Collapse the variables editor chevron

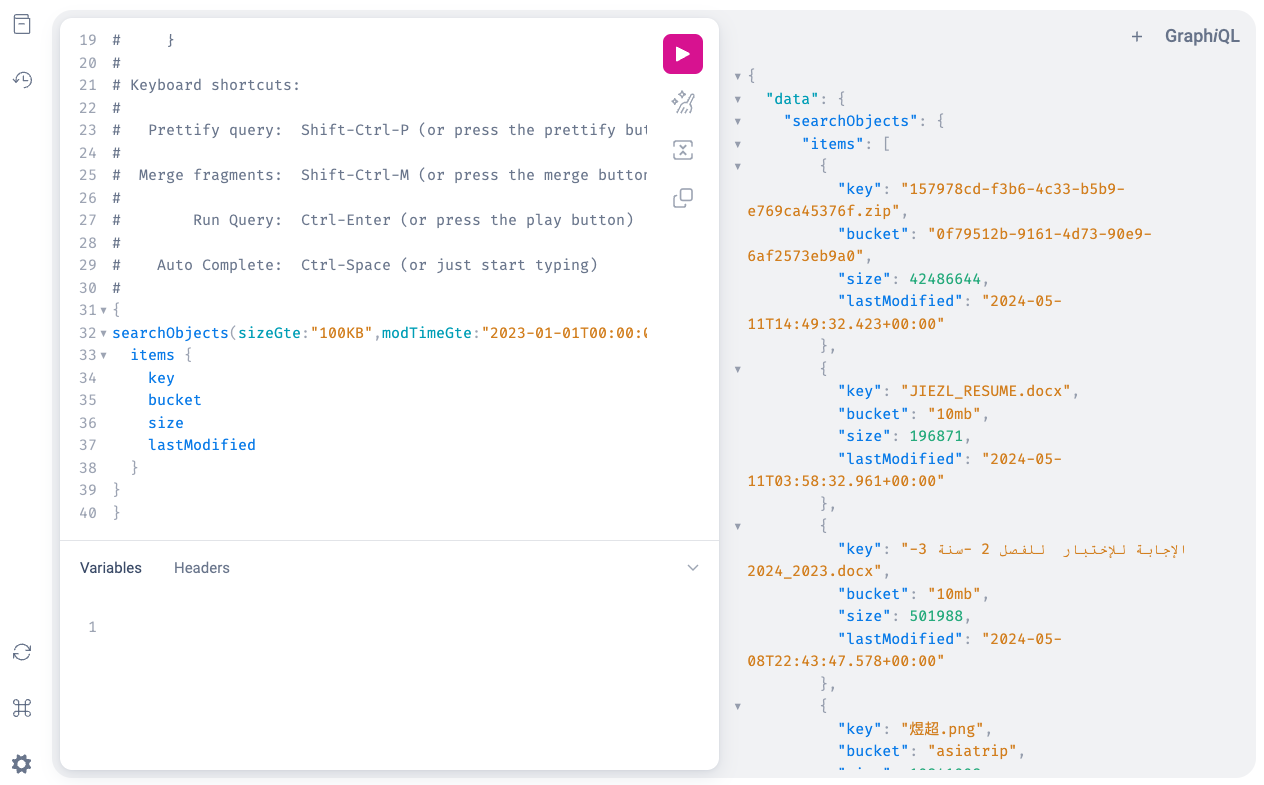693,568
